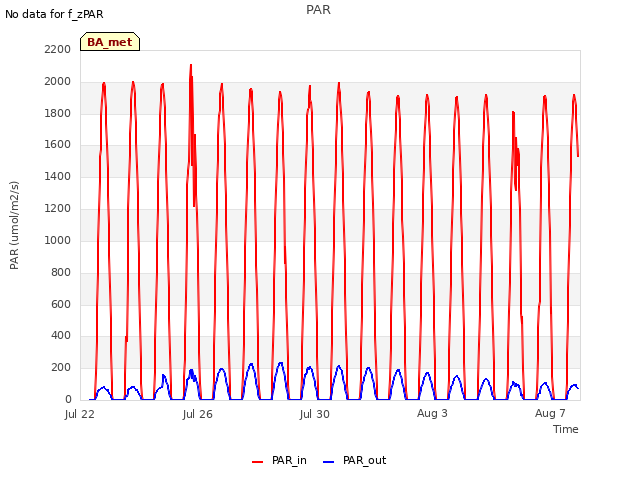Click the 400 y-axis tick label

pyautogui.click(x=61, y=336)
